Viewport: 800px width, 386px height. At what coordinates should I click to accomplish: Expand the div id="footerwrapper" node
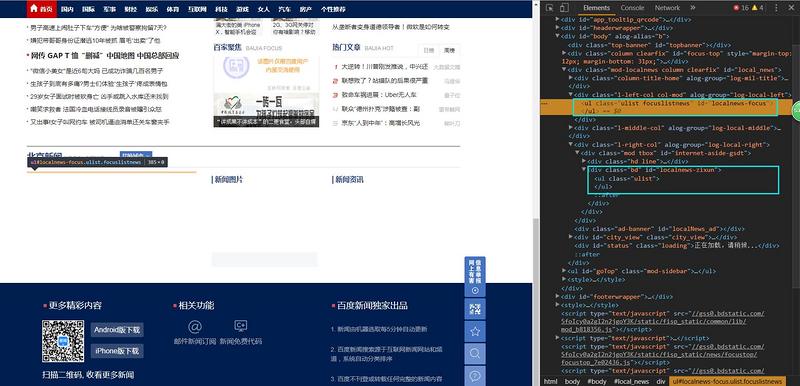557,296
